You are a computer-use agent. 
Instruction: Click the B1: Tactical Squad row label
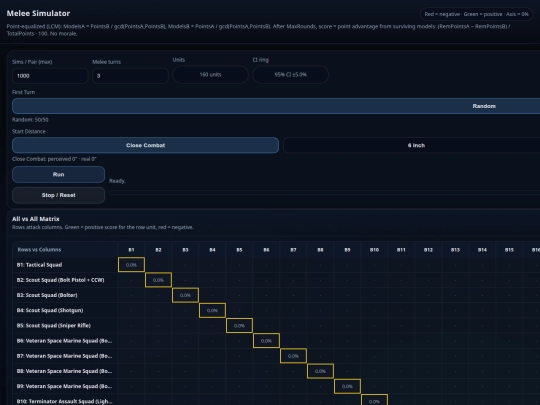[x=39, y=265]
